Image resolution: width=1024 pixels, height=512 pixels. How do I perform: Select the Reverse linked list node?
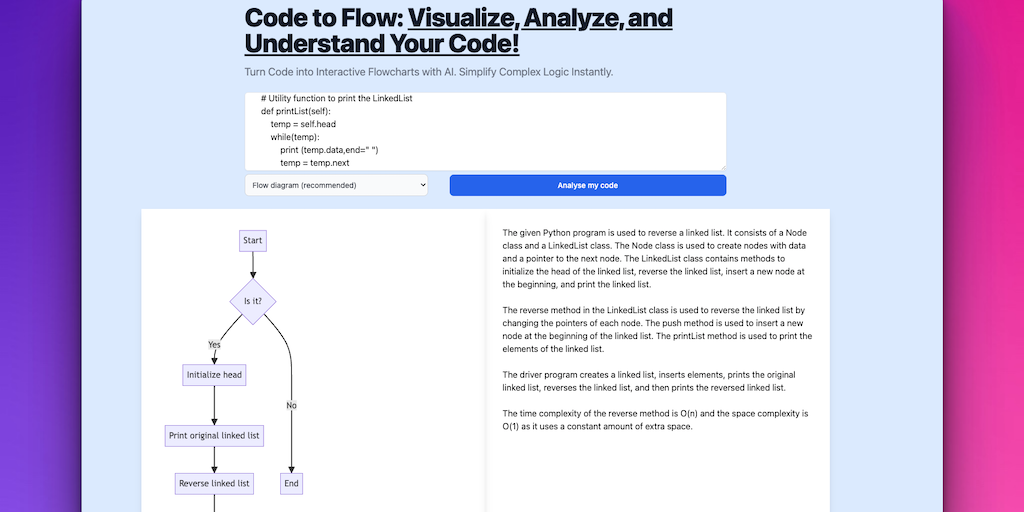point(214,483)
